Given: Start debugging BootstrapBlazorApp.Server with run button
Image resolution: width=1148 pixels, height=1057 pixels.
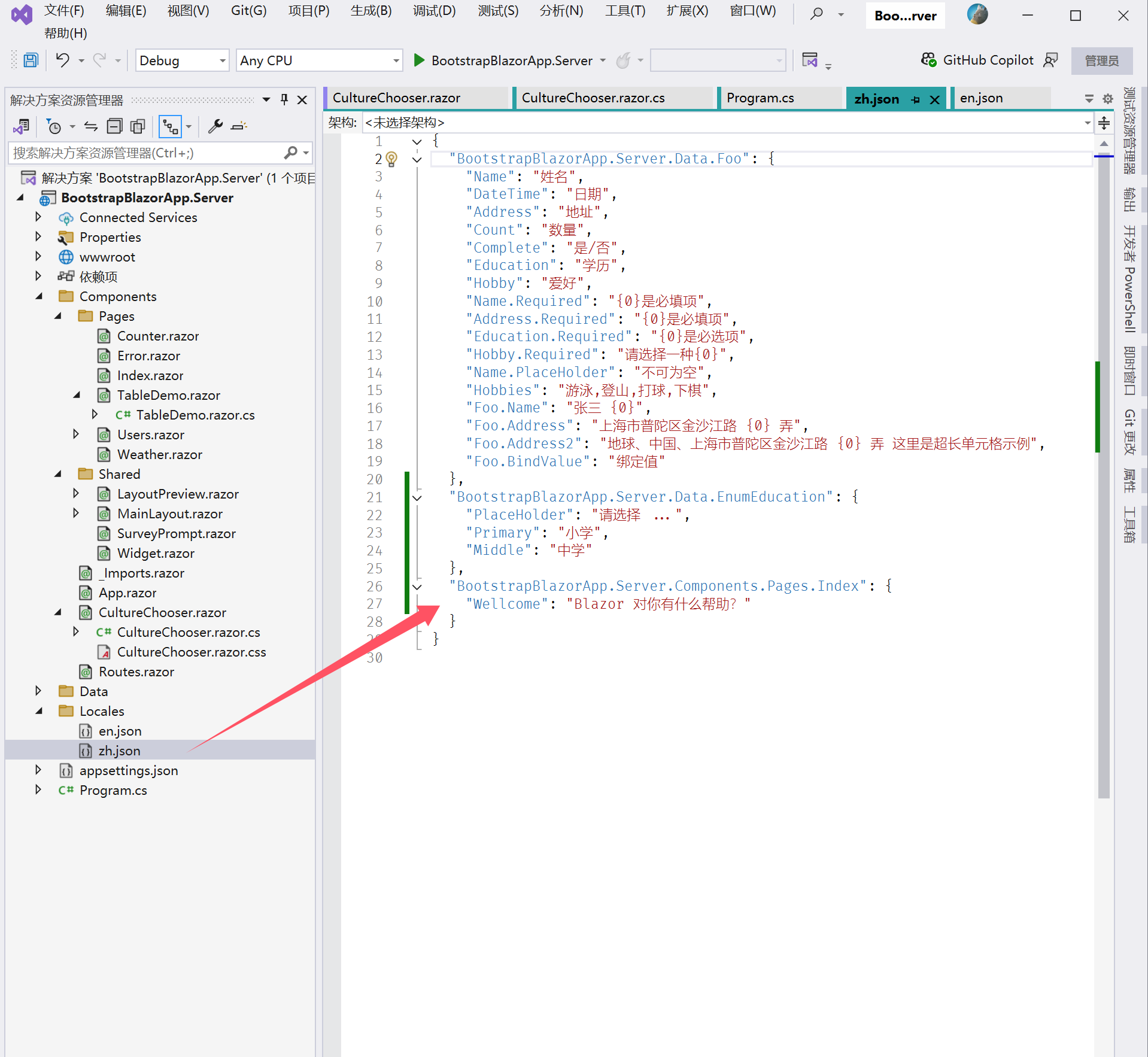Looking at the screenshot, I should (x=419, y=60).
